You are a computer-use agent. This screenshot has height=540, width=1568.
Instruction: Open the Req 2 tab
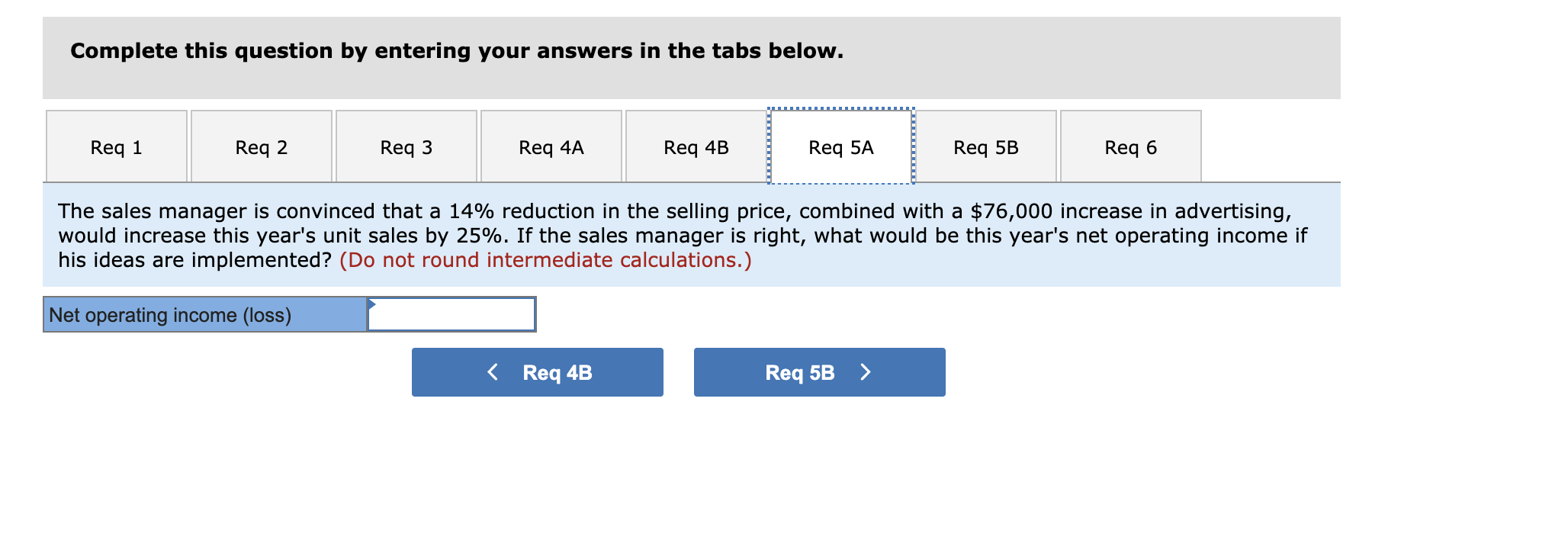point(261,146)
